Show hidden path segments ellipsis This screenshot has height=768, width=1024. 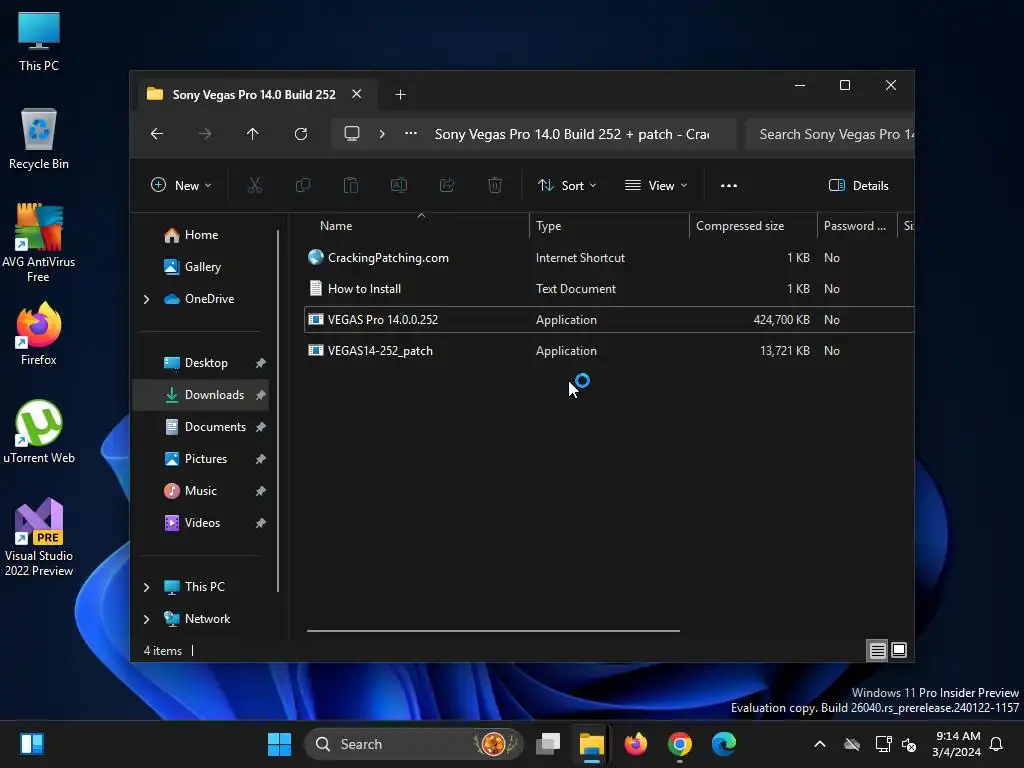[x=411, y=133]
